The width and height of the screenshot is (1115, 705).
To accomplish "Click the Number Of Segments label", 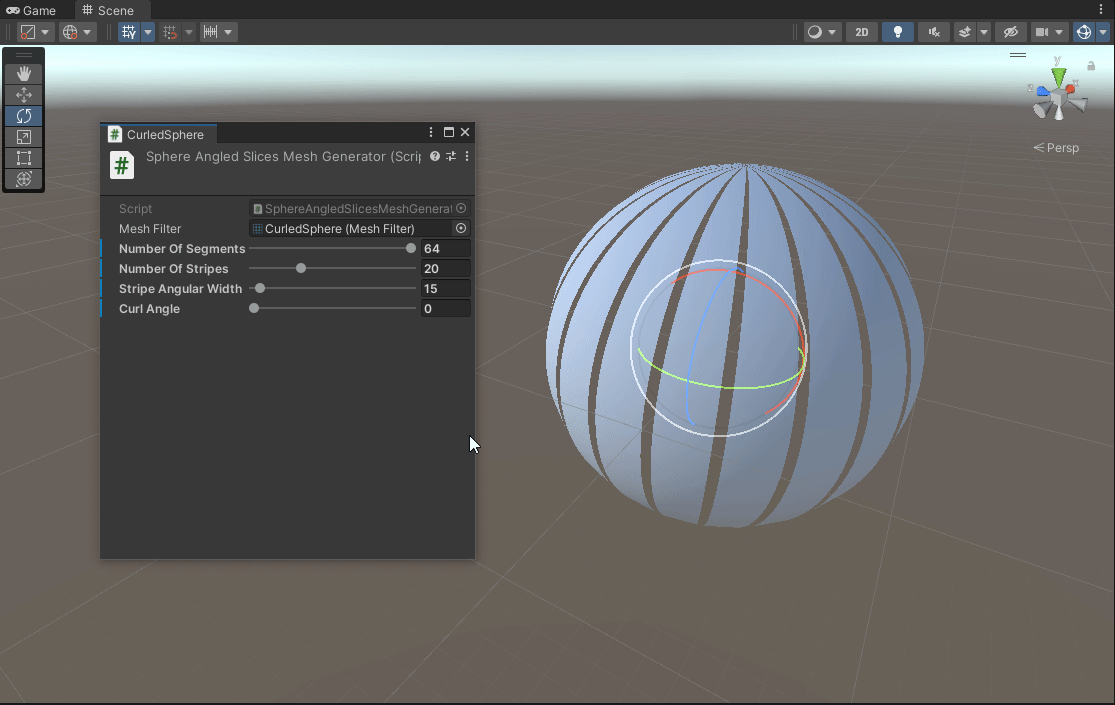I will pos(182,248).
